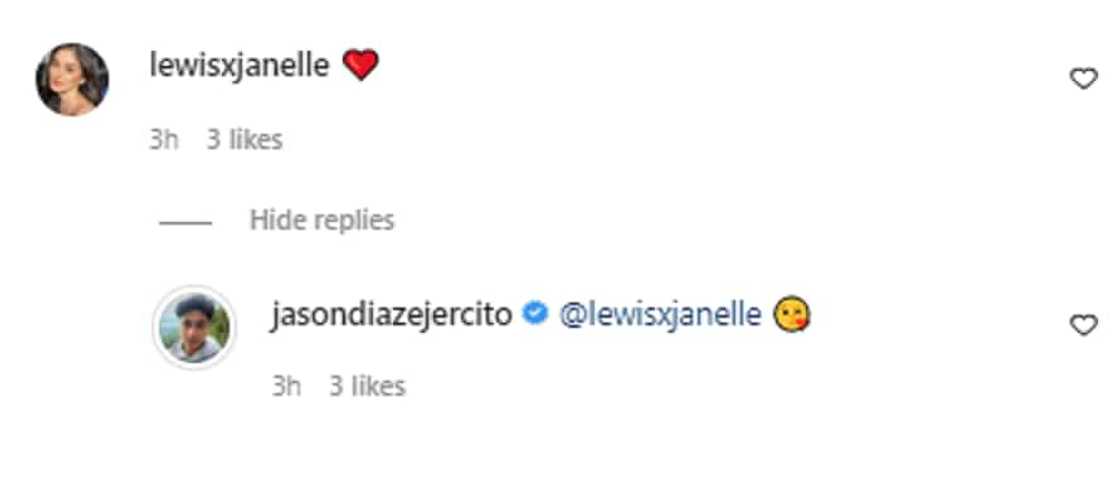Click the kiss emoji in jasondiazejercito's reply
The image size is (1120, 491).
tap(792, 315)
